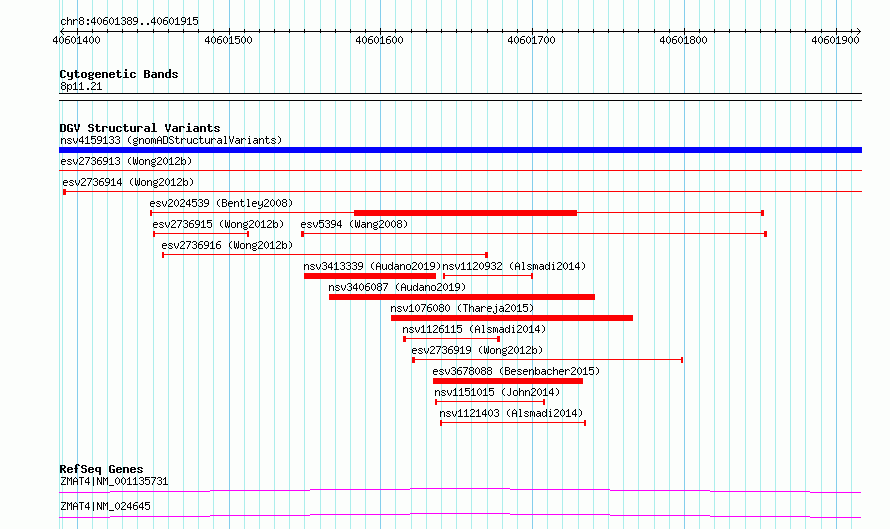The height and width of the screenshot is (529, 890).
Task: Select nsv1126115 (Alsmadi2014) variant label
Action: (474, 329)
